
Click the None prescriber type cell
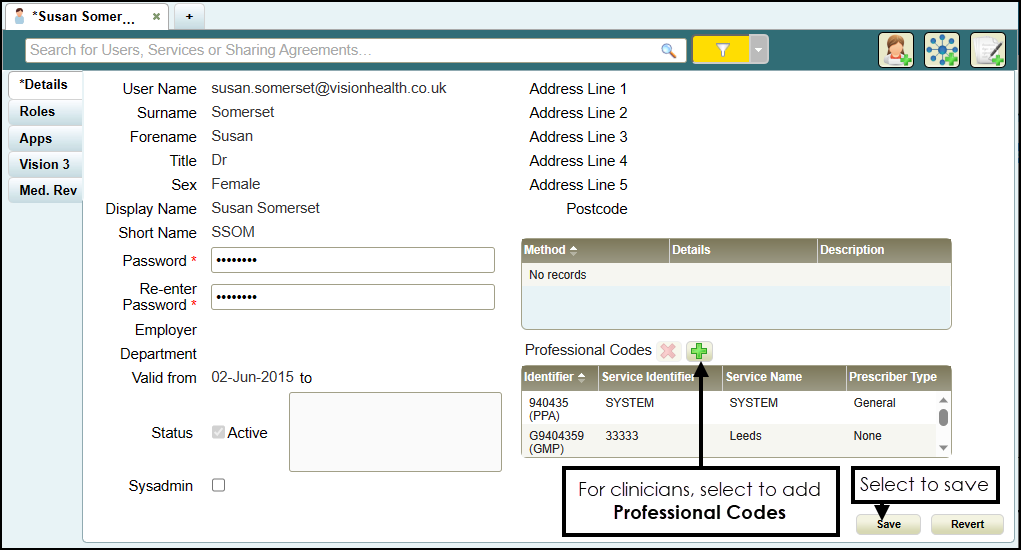tap(867, 435)
